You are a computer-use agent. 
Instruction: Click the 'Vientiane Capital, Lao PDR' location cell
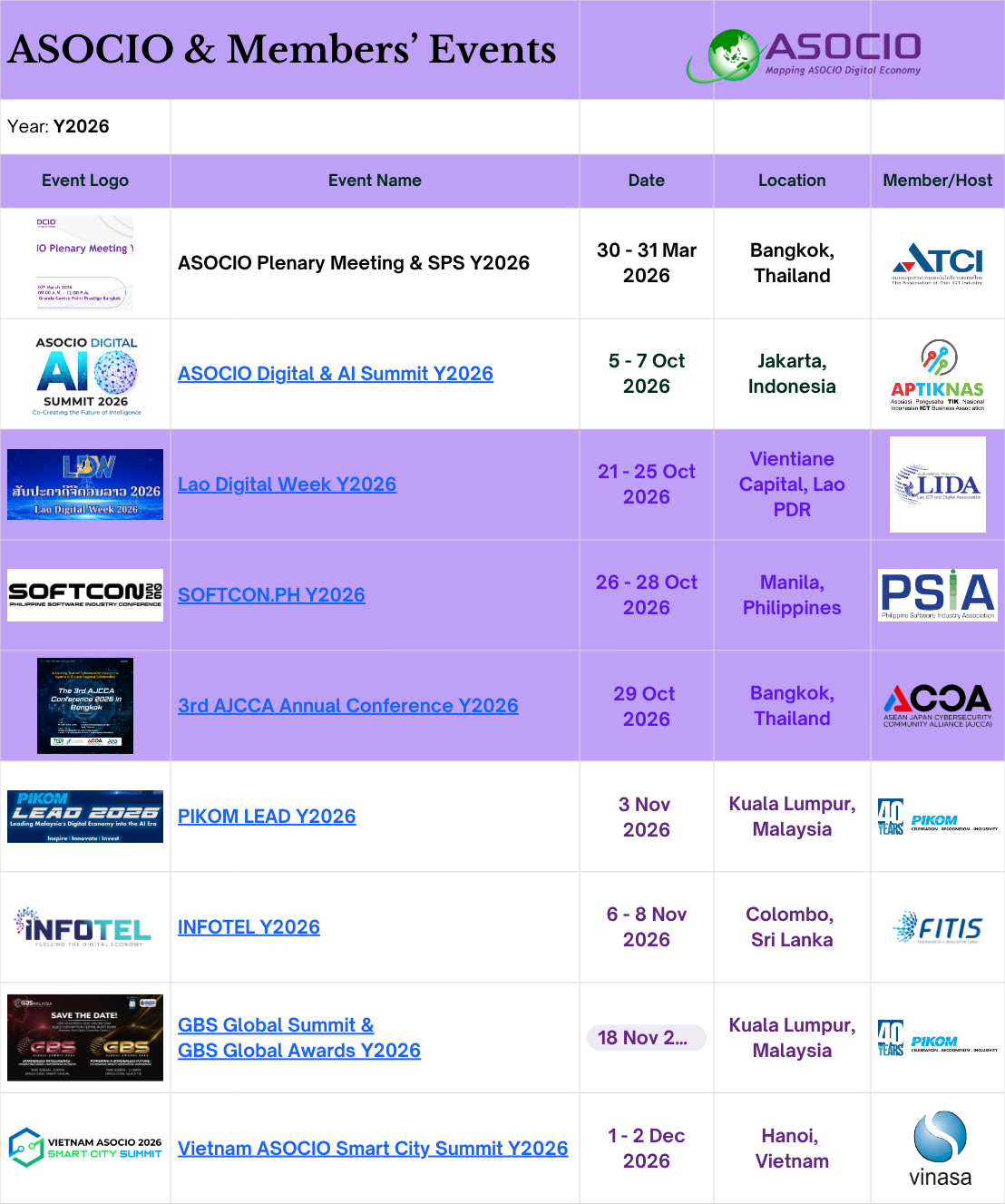[792, 485]
